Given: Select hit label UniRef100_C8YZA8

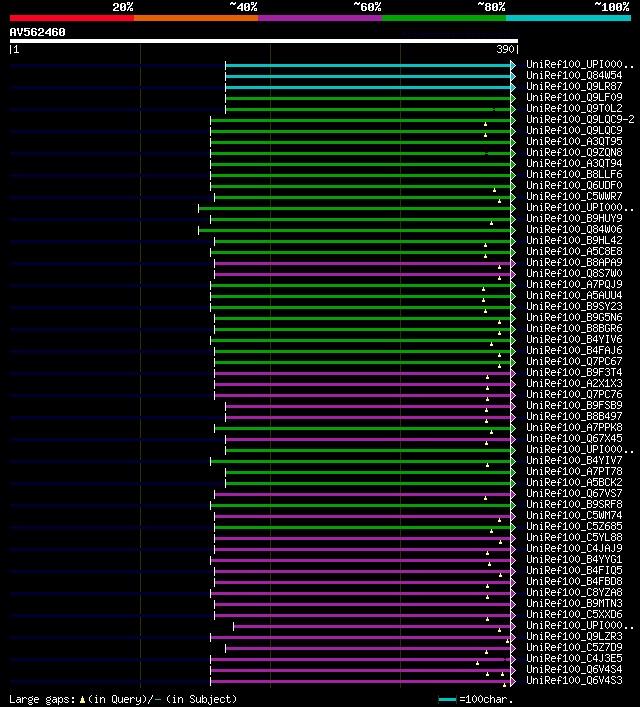Looking at the screenshot, I should (574, 592).
